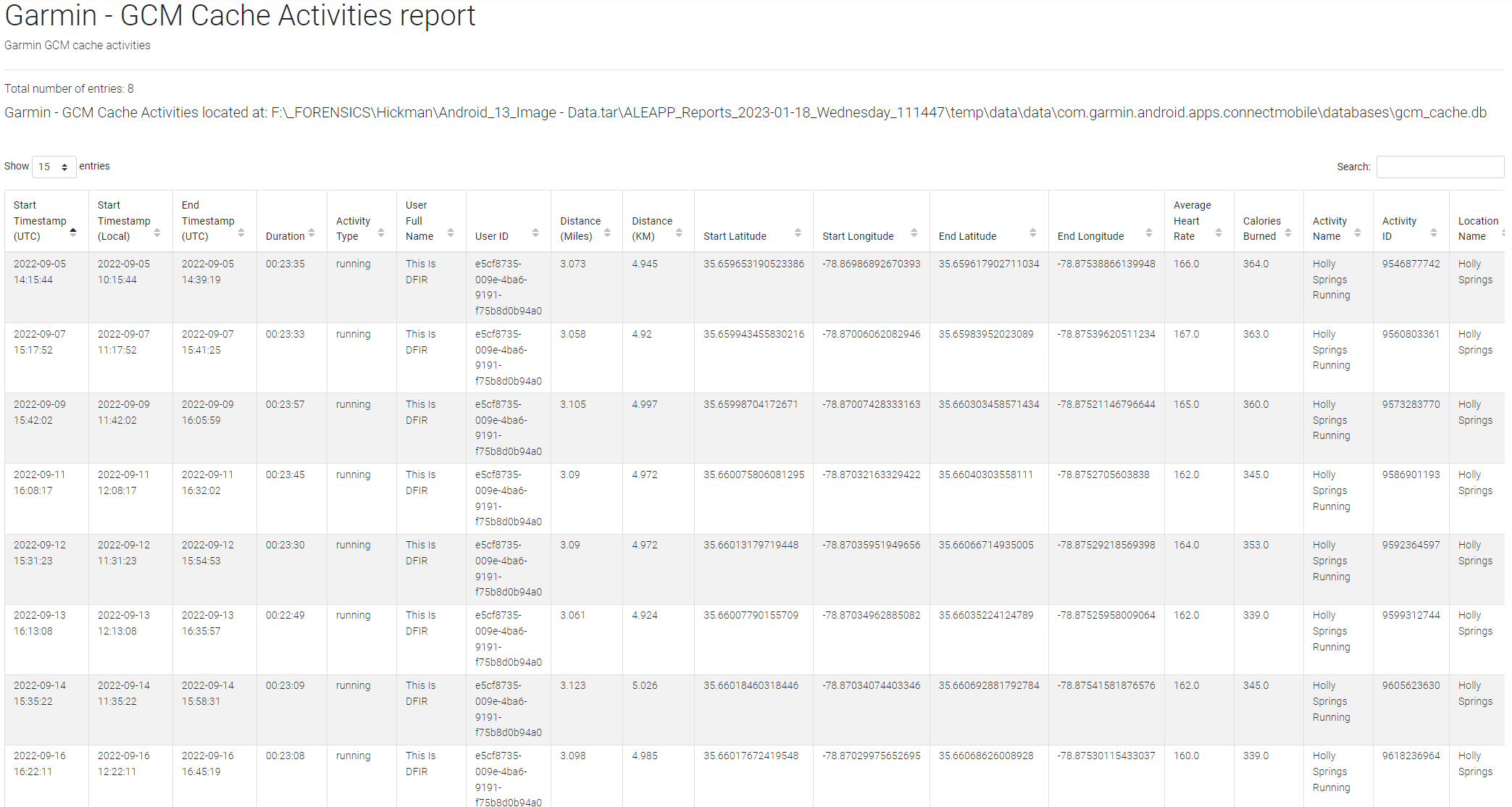Select row with Activity ID 9546877742

point(1411,264)
